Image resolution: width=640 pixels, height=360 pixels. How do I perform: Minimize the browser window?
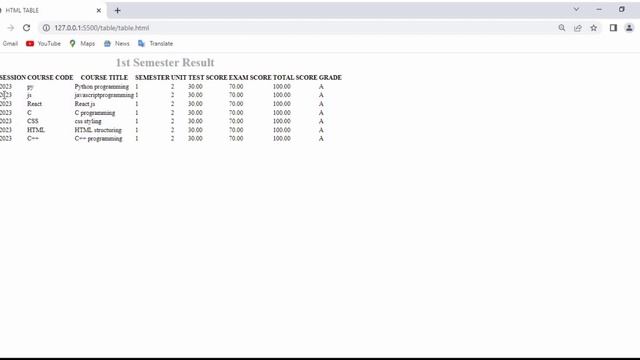point(599,9)
